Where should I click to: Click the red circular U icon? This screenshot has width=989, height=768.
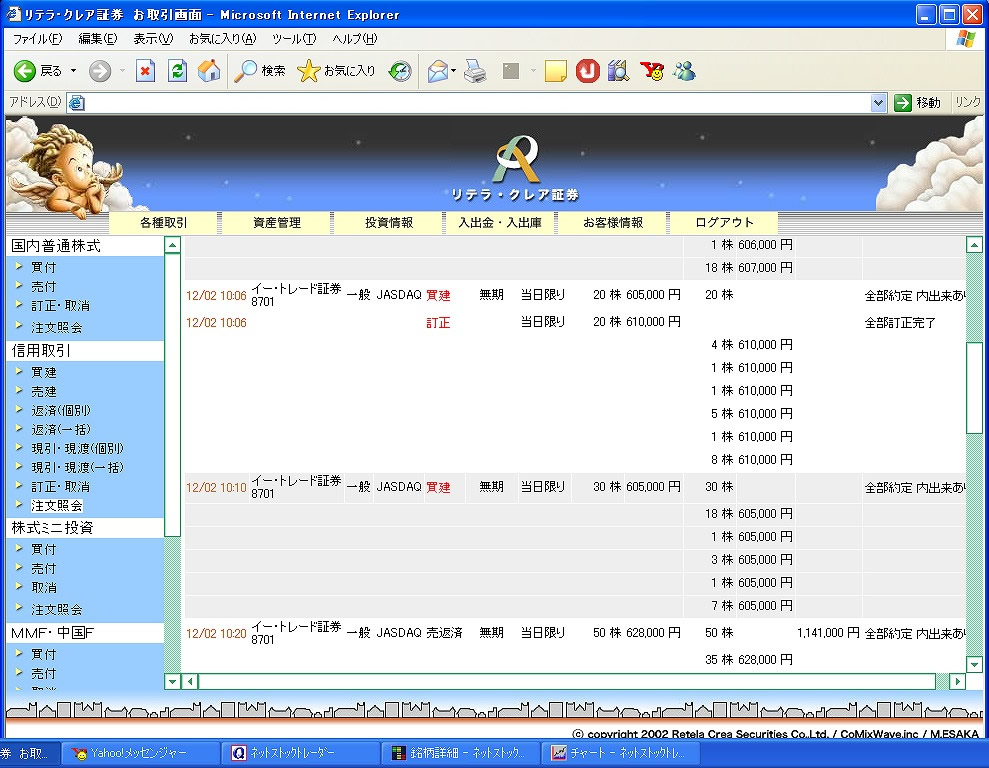point(587,71)
